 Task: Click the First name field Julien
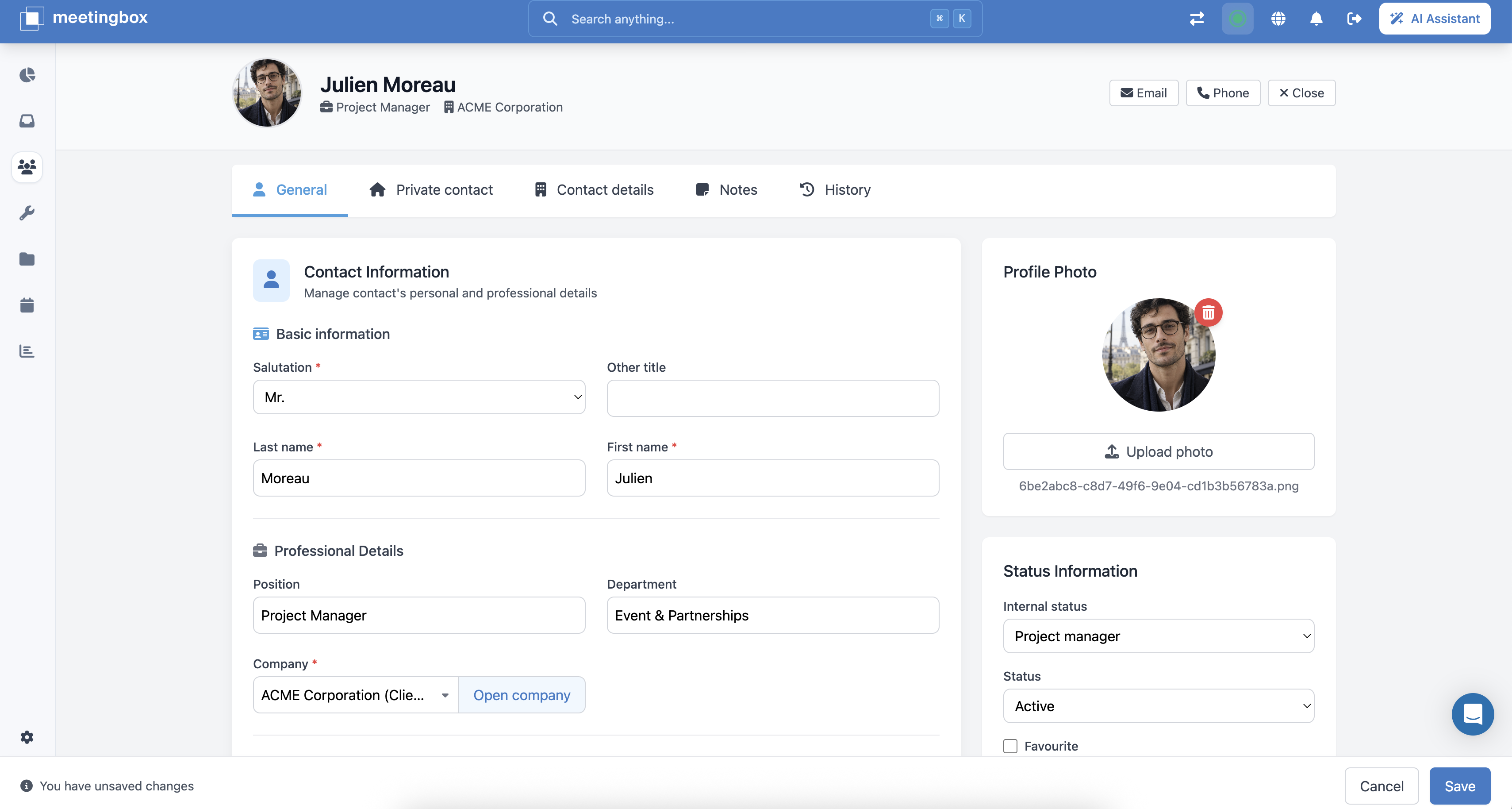tap(772, 478)
